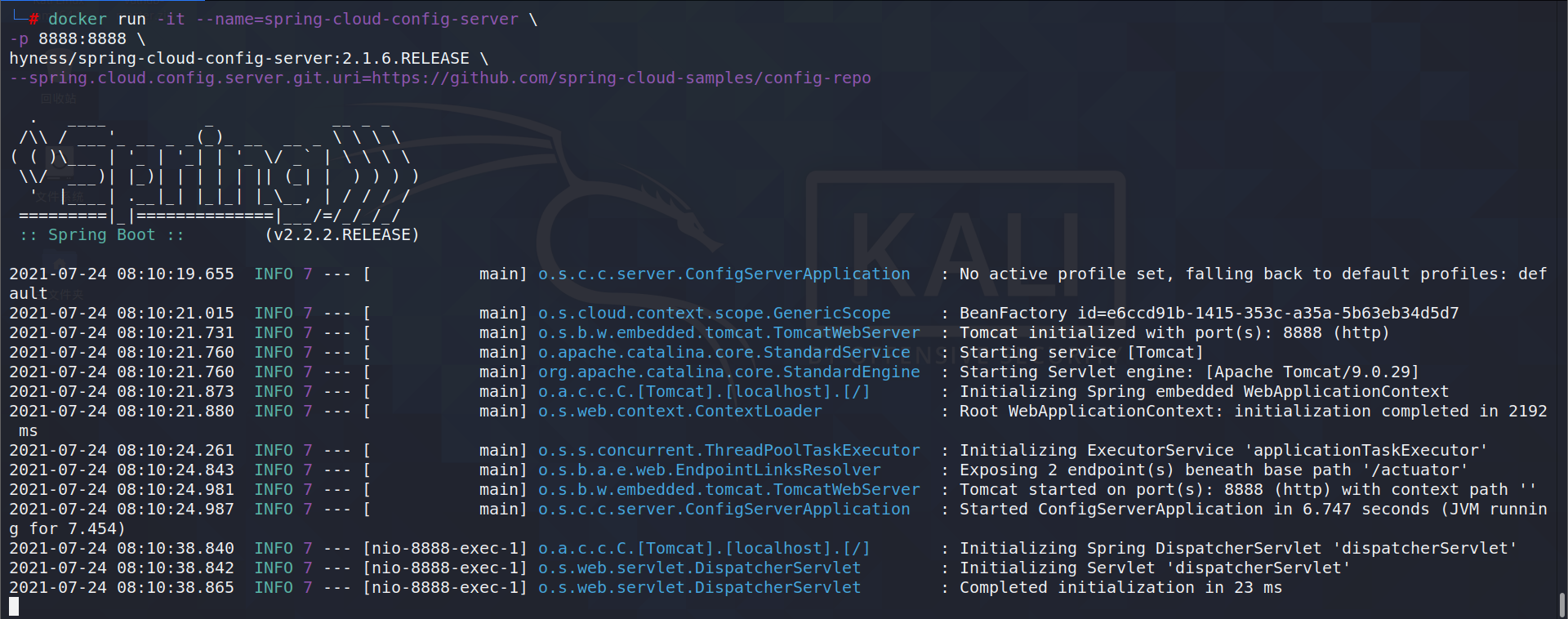1568x619 pixels.
Task: Click 'Initializing Spring embedded WebApplicationContext' message
Action: point(1205,392)
